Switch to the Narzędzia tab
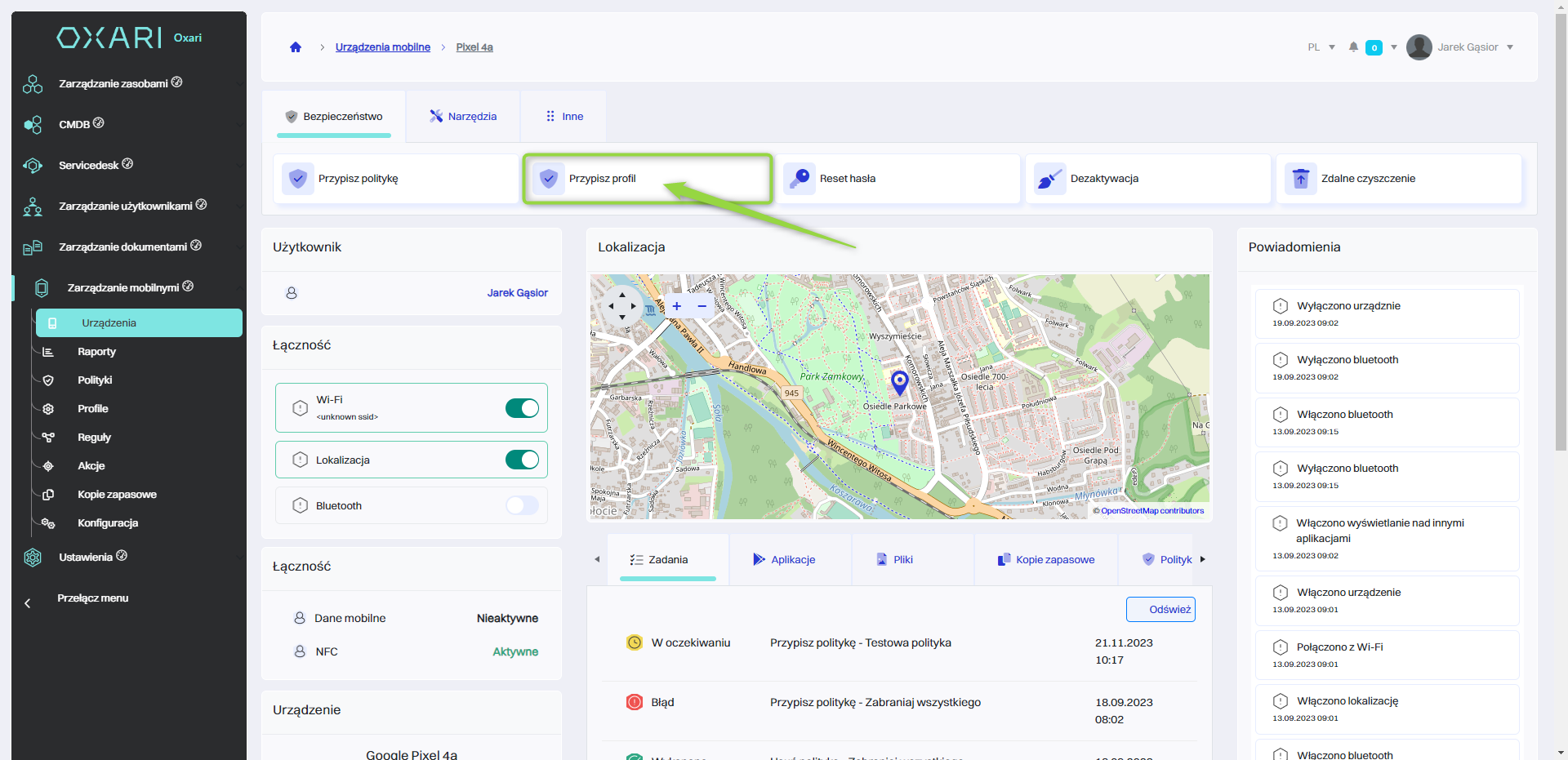This screenshot has height=760, width=1568. tap(463, 117)
